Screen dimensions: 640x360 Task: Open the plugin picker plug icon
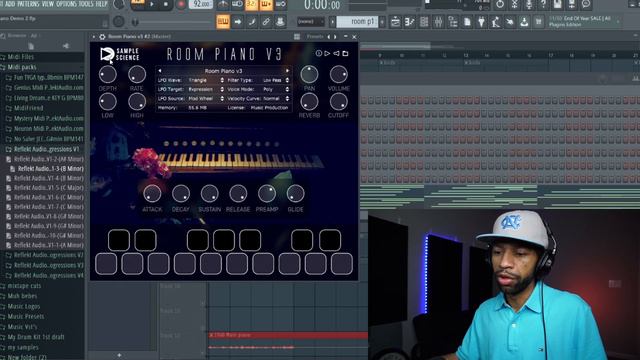(x=481, y=22)
